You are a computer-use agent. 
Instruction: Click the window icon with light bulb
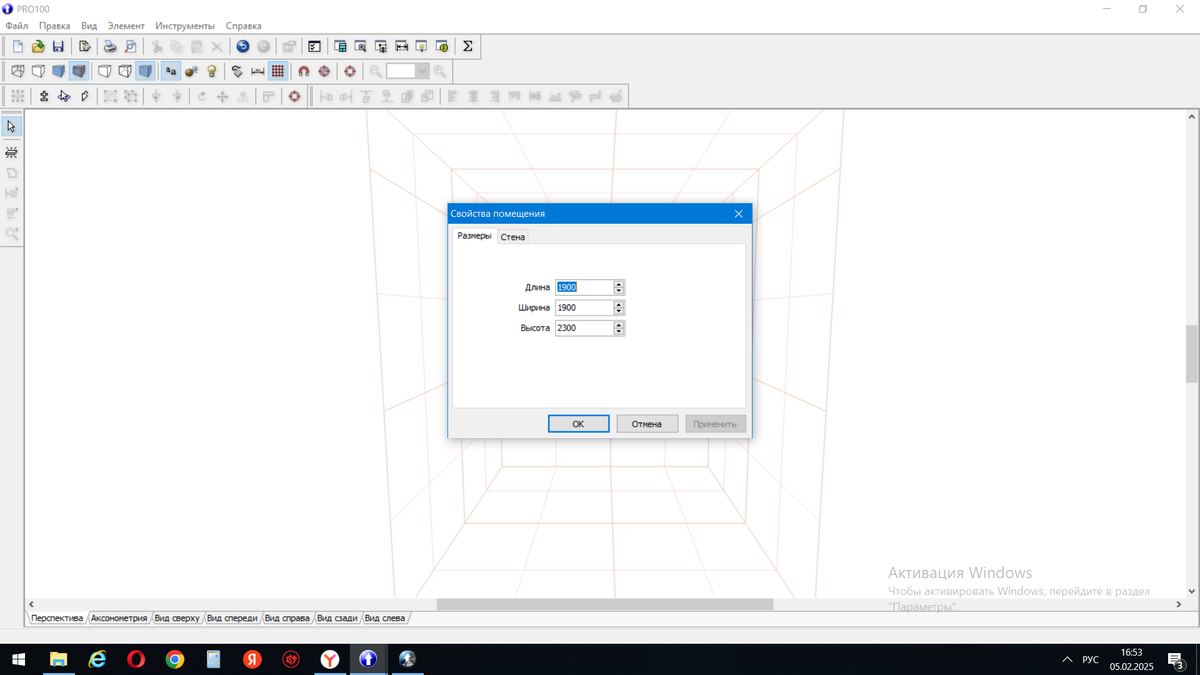(x=421, y=46)
